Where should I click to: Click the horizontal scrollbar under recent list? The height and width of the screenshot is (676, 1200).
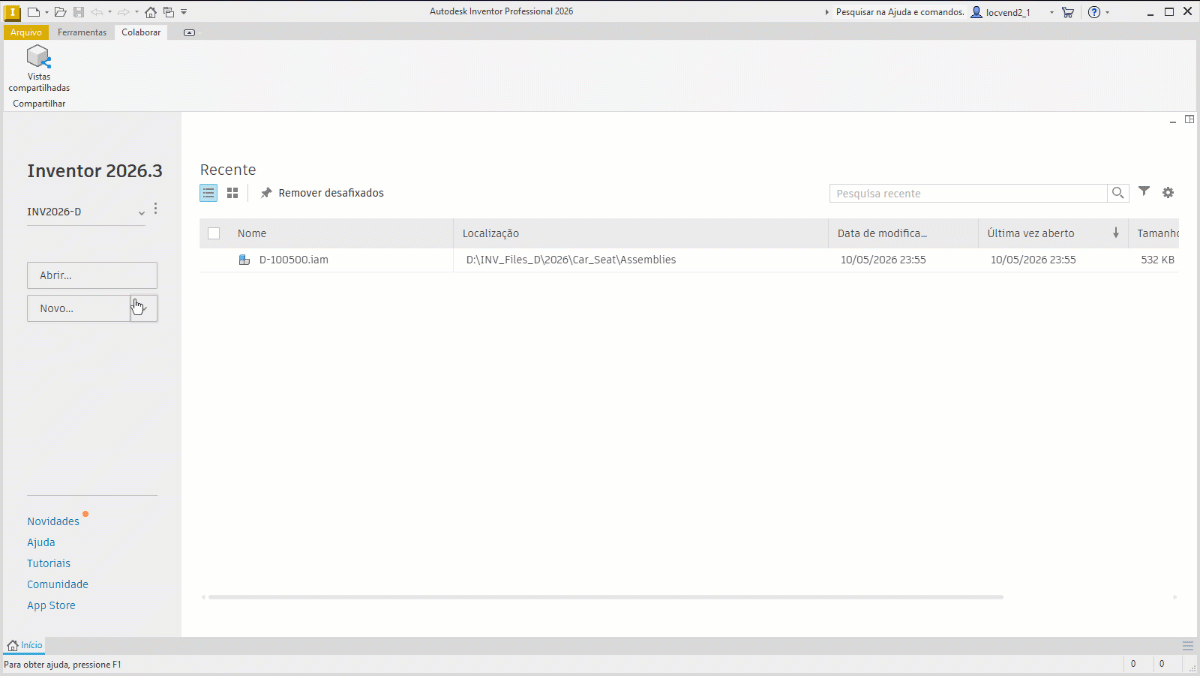tap(605, 597)
